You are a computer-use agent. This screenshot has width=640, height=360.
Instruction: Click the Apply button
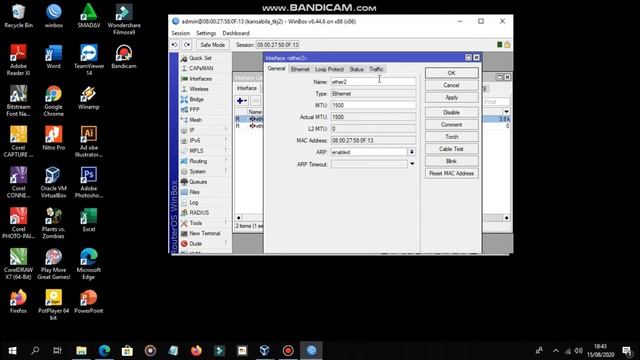point(451,98)
